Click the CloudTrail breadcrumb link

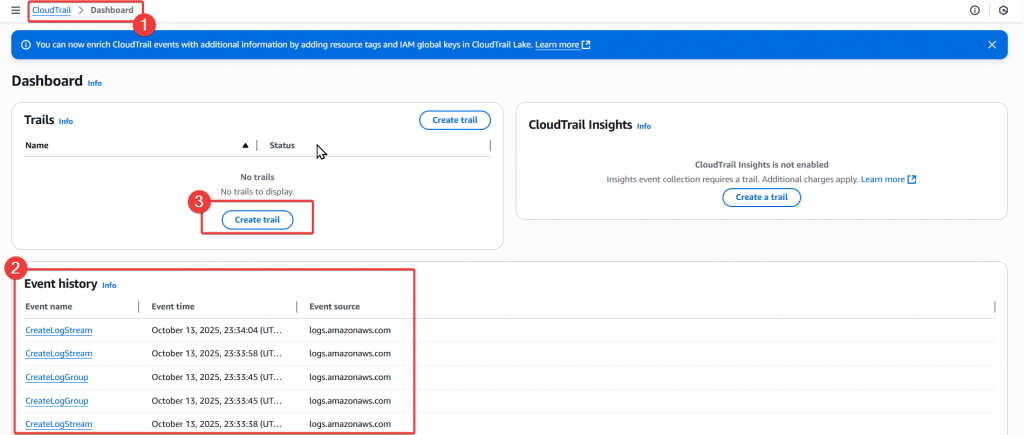point(52,10)
